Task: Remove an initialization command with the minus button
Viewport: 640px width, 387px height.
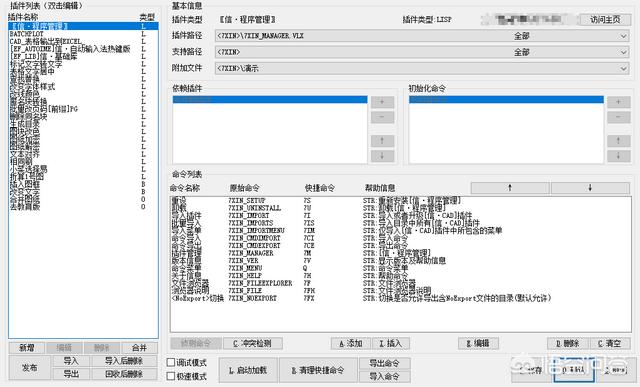Action: (x=618, y=117)
